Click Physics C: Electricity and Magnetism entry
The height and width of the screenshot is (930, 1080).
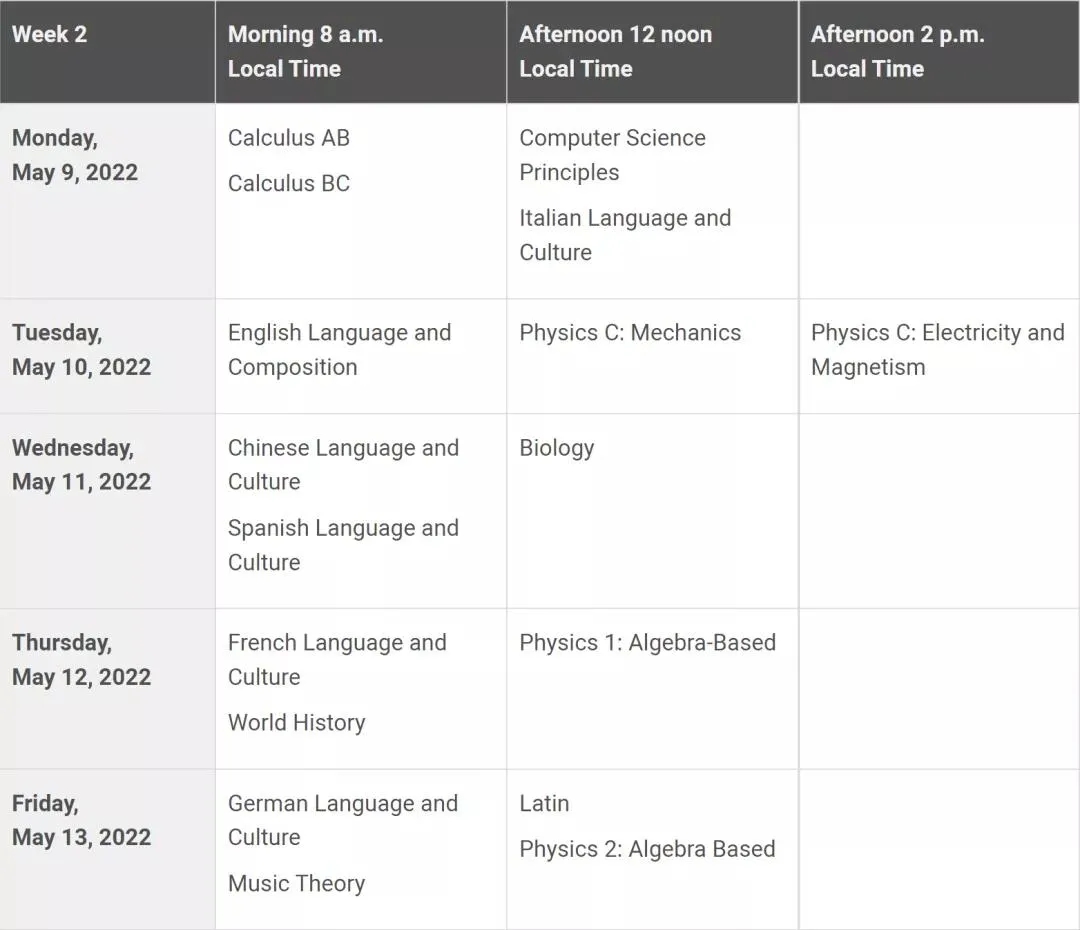[x=937, y=350]
